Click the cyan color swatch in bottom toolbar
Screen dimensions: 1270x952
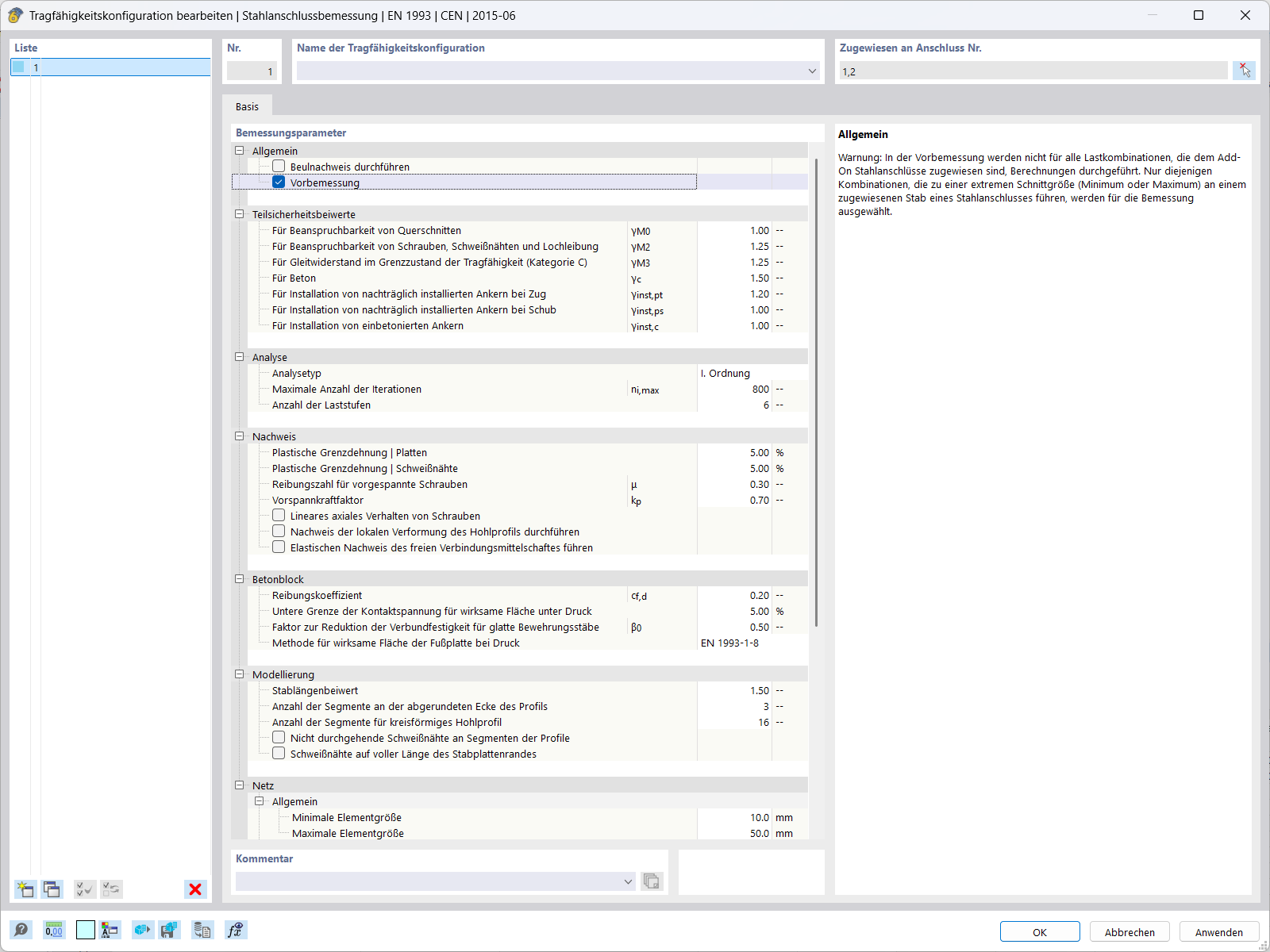click(x=85, y=930)
